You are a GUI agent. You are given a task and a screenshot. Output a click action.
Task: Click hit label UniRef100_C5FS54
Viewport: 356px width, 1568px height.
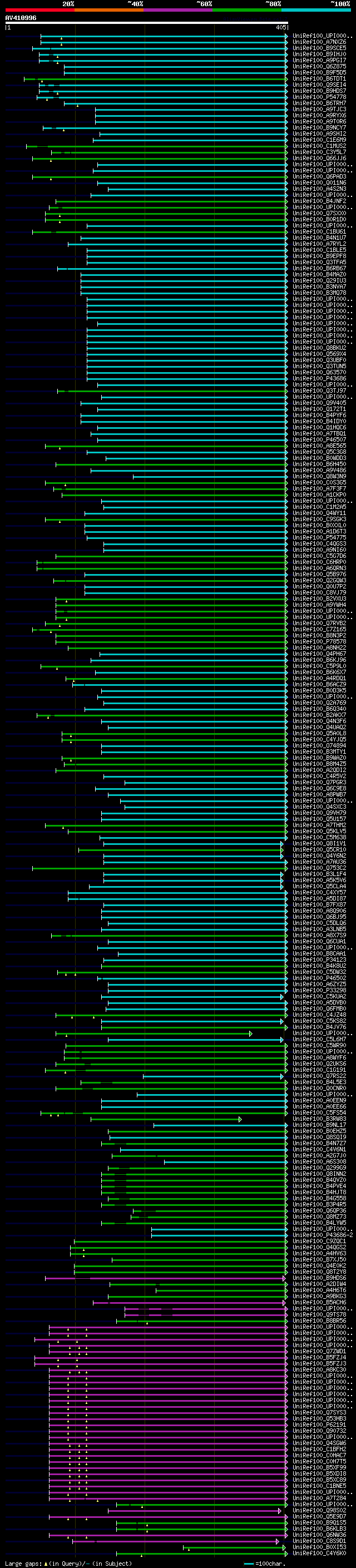point(319,1112)
